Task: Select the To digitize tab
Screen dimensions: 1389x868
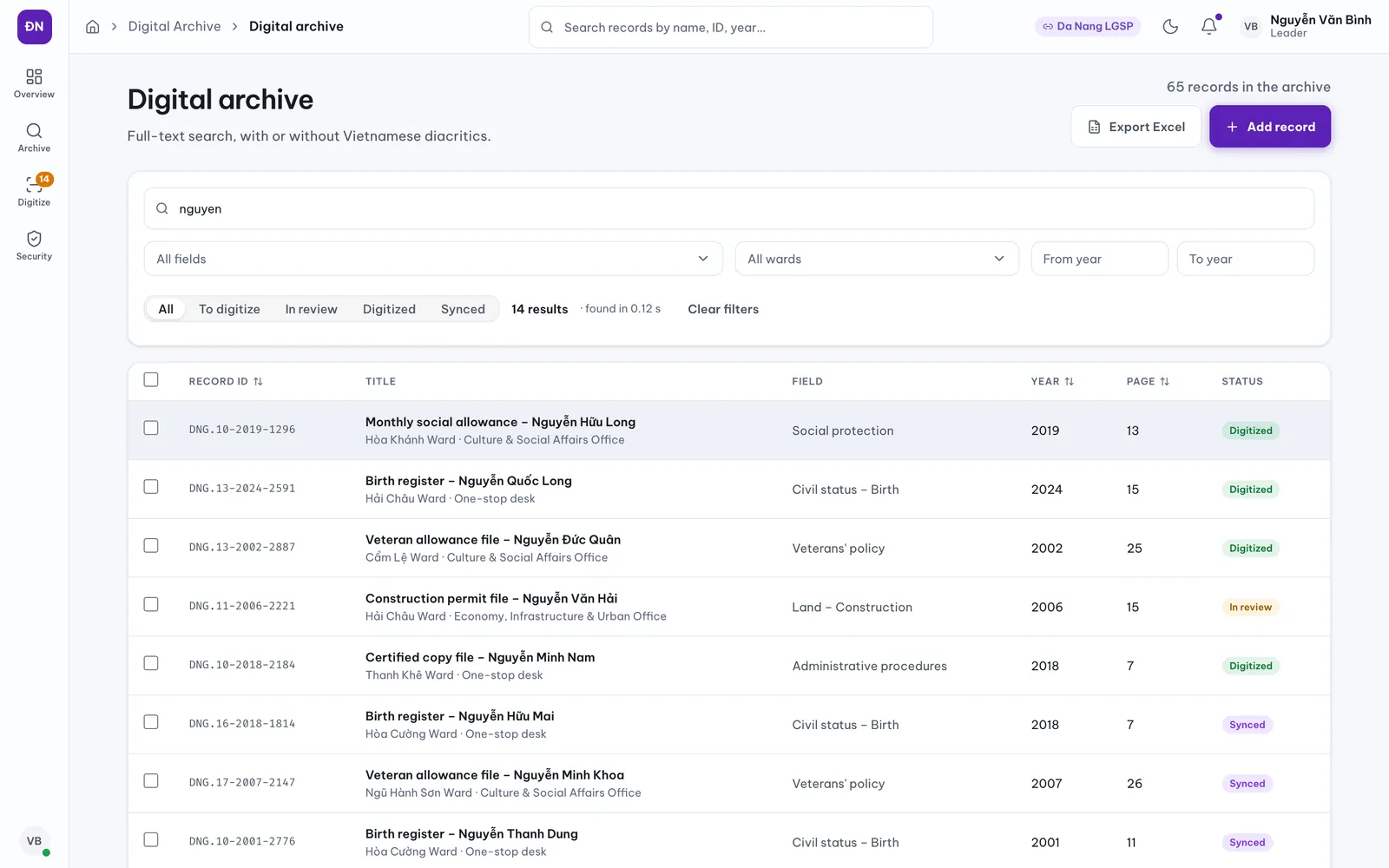Action: coord(229,309)
